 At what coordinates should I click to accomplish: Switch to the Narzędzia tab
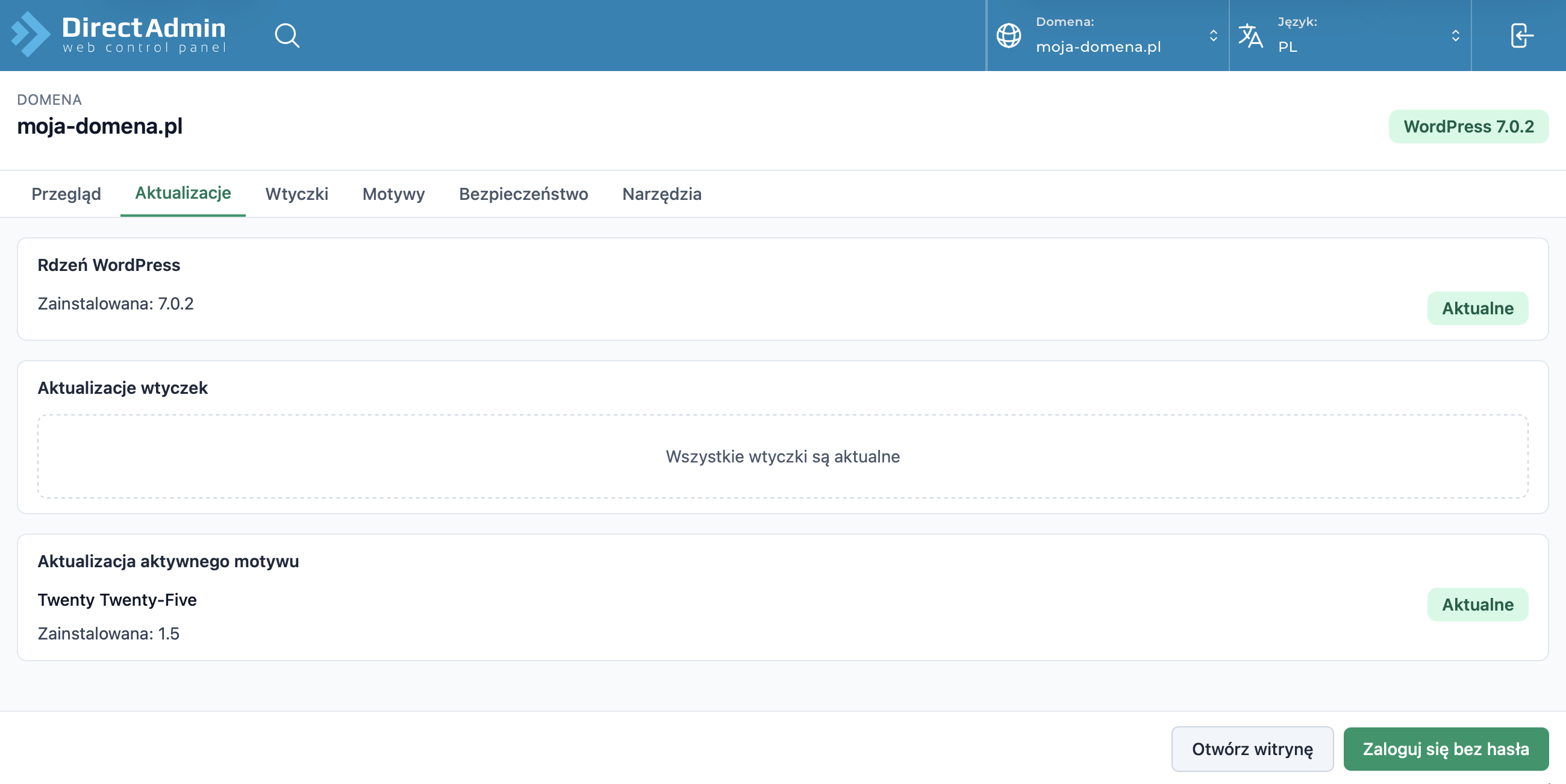pyautogui.click(x=661, y=194)
